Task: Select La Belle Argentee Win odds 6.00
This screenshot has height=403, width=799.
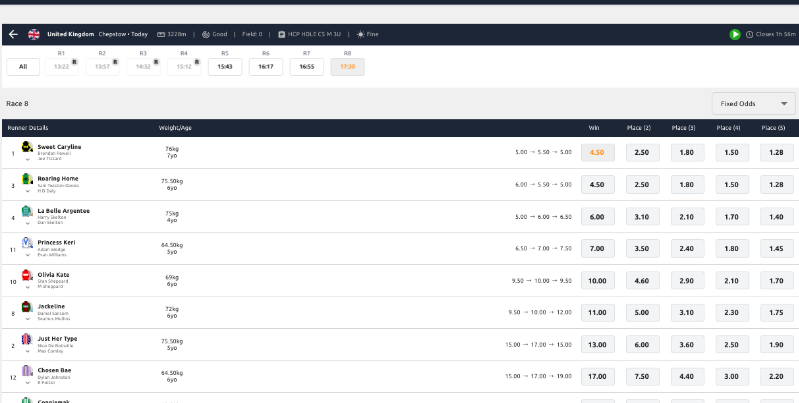Action: [x=597, y=216]
